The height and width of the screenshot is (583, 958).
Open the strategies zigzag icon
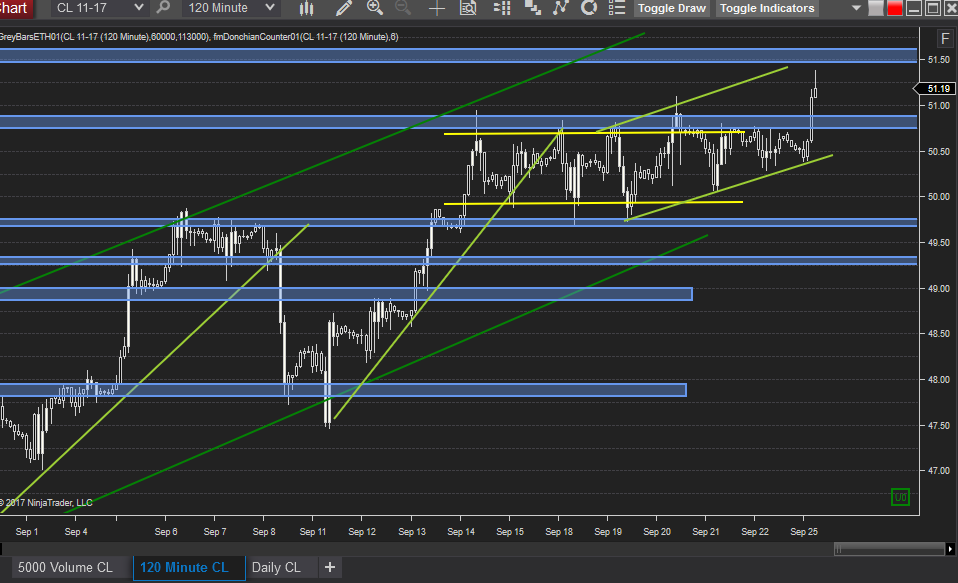560,8
